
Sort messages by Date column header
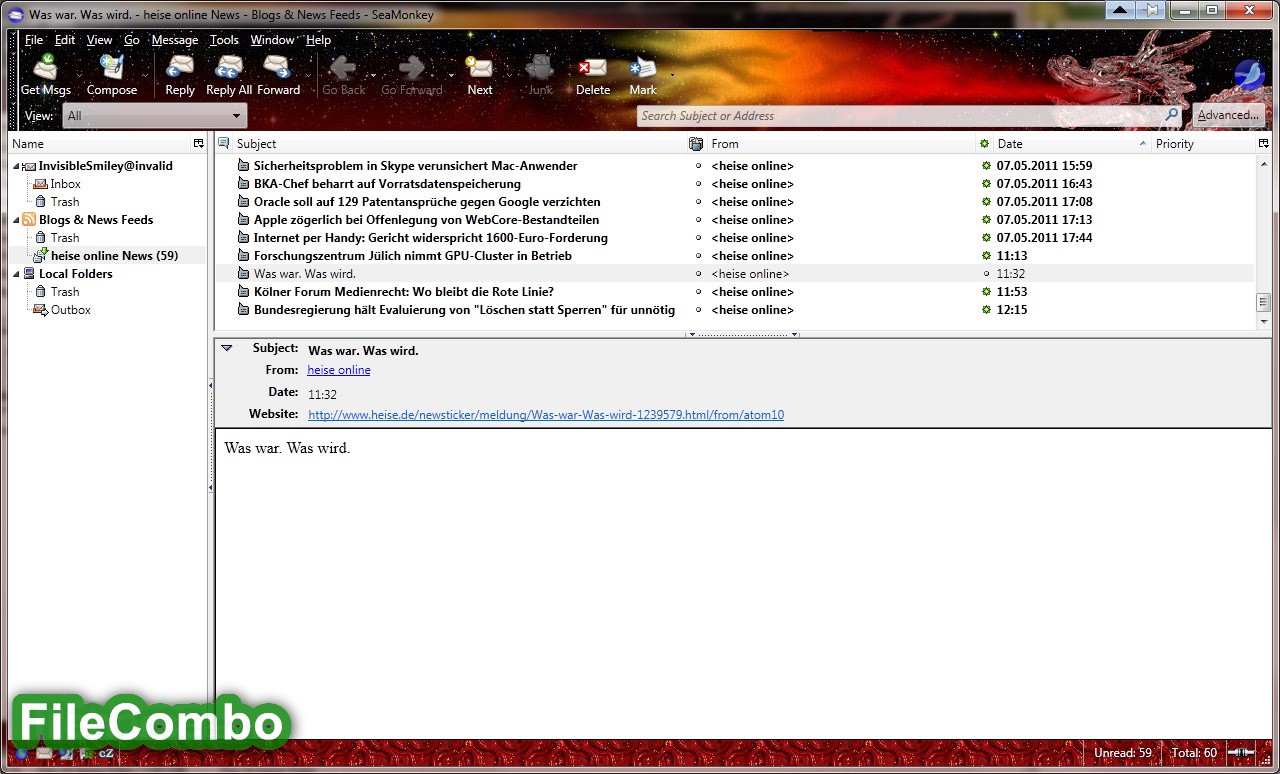click(x=1071, y=143)
